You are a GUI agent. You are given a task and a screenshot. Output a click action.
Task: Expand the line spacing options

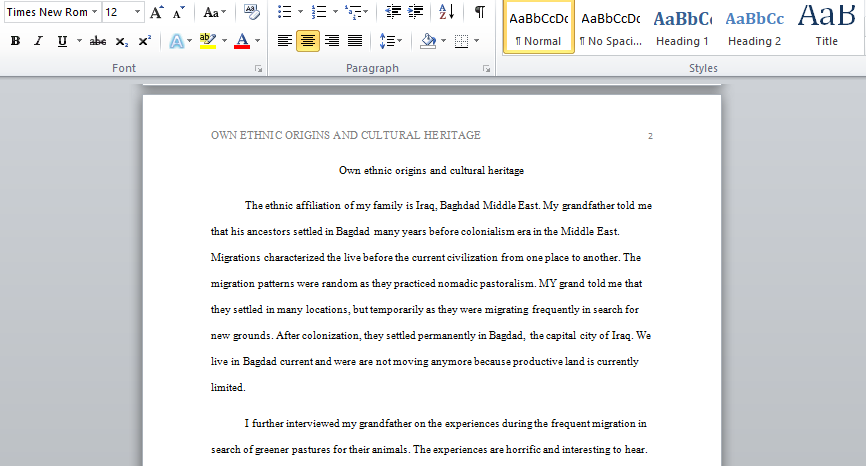[399, 41]
